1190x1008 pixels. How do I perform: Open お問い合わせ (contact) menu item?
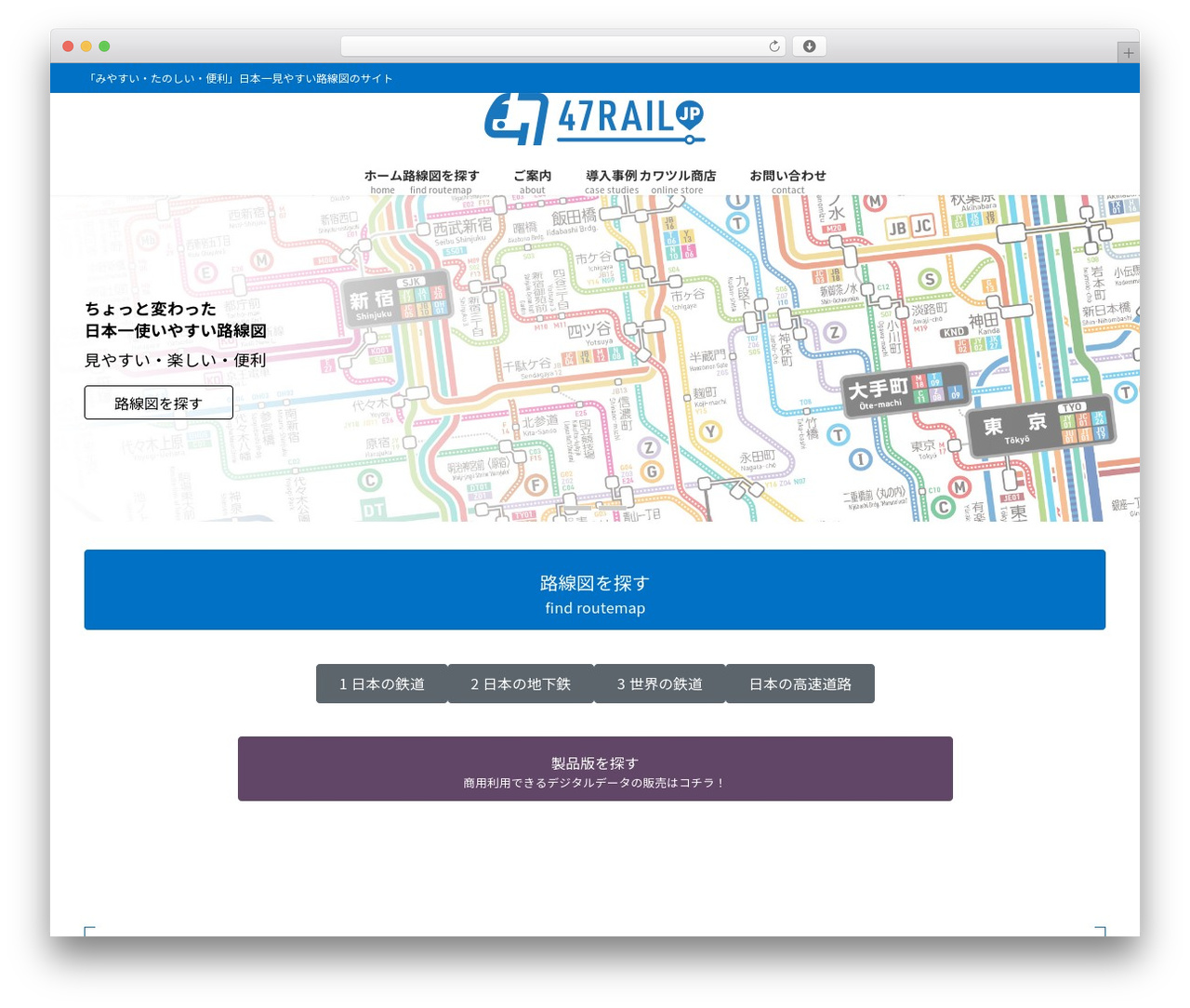[x=787, y=181]
